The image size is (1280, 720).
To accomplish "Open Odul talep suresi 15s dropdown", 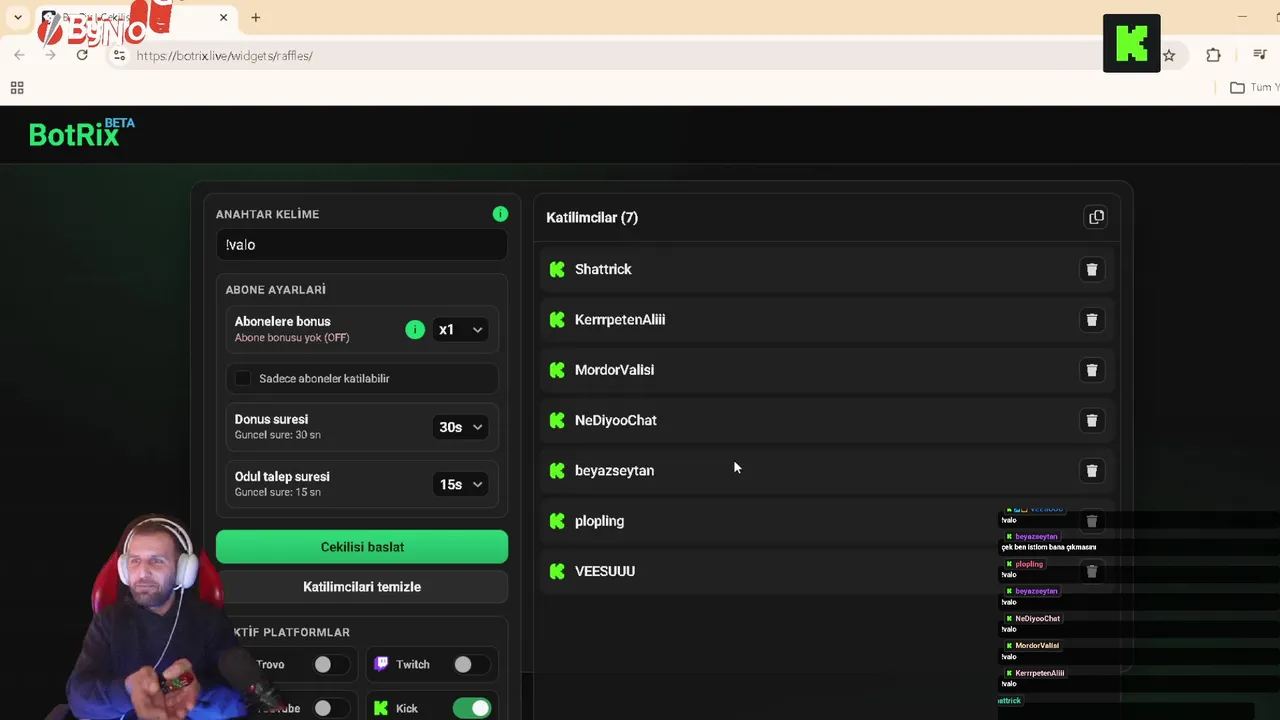I will (x=460, y=484).
